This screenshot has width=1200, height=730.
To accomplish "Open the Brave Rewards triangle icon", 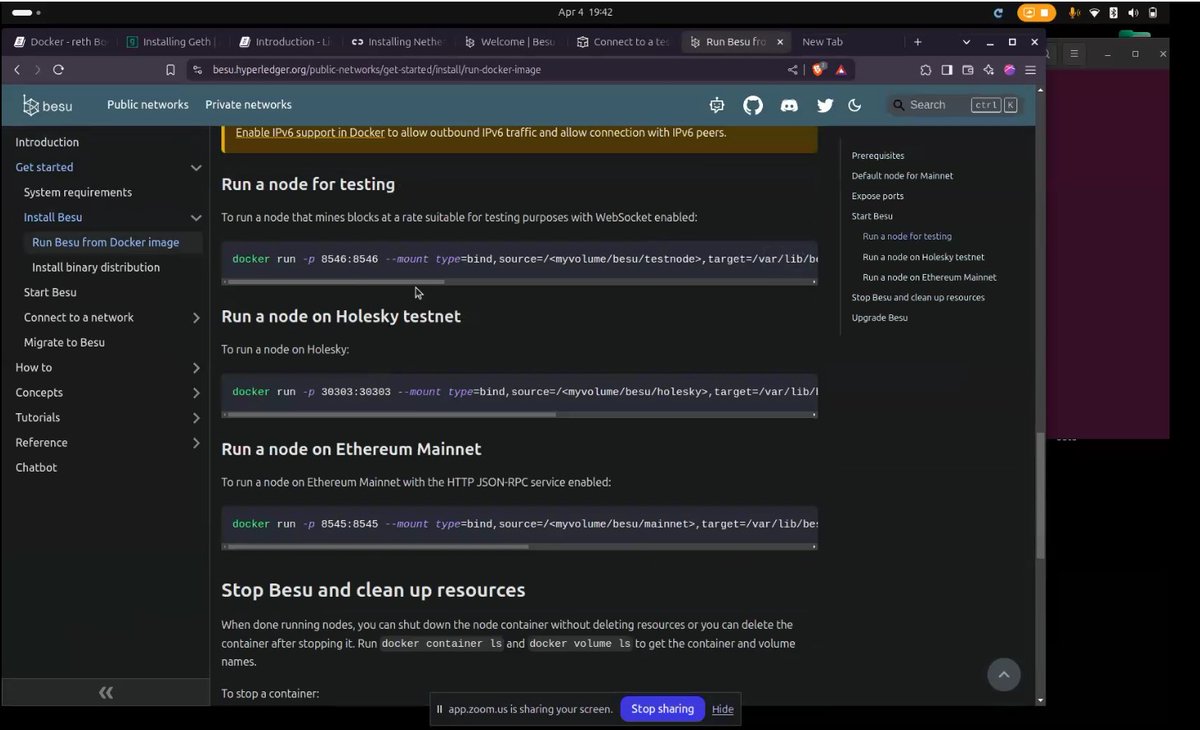I will coord(841,70).
